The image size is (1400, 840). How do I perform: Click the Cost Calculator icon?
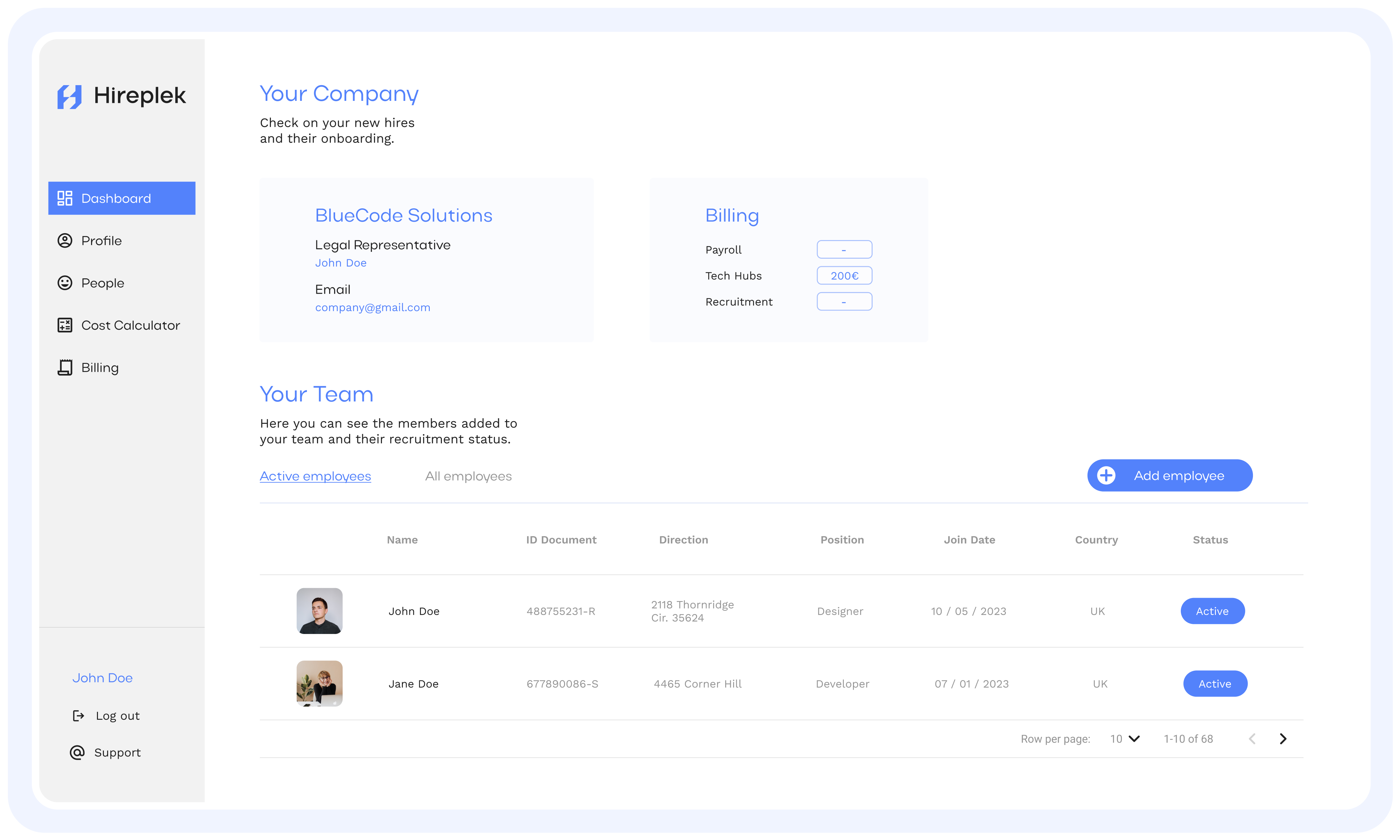[x=65, y=325]
